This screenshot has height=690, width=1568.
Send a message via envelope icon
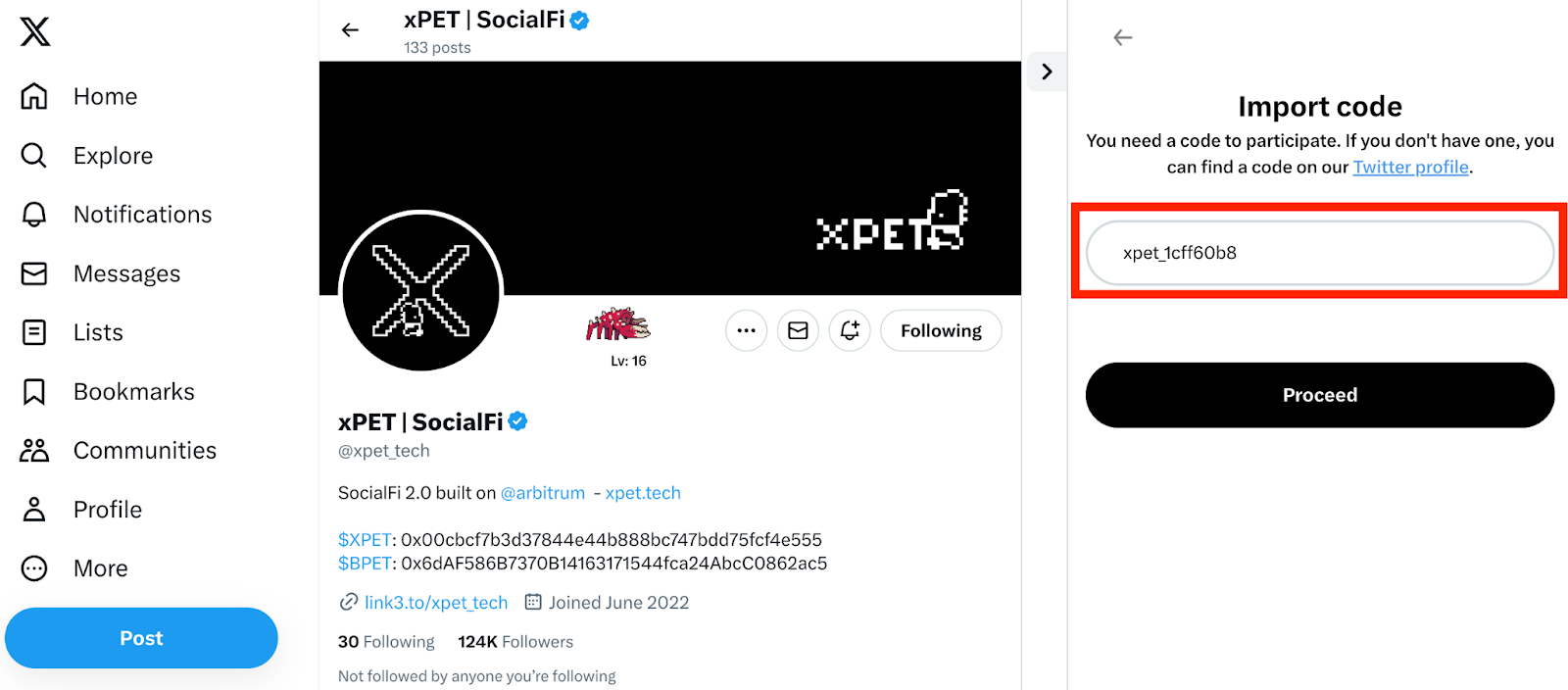[798, 331]
